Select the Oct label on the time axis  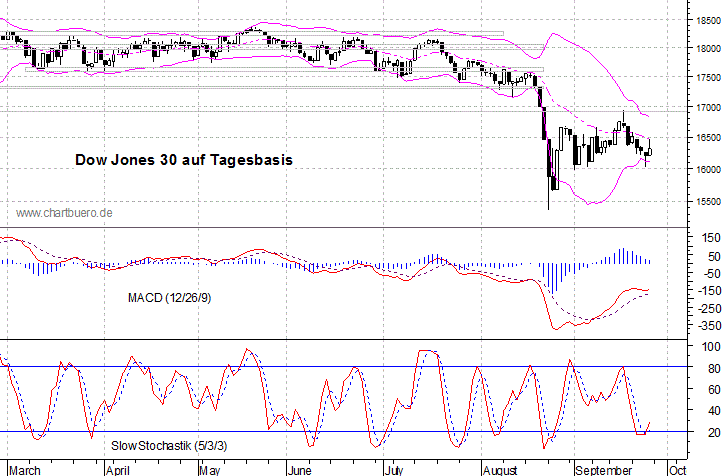pos(677,470)
